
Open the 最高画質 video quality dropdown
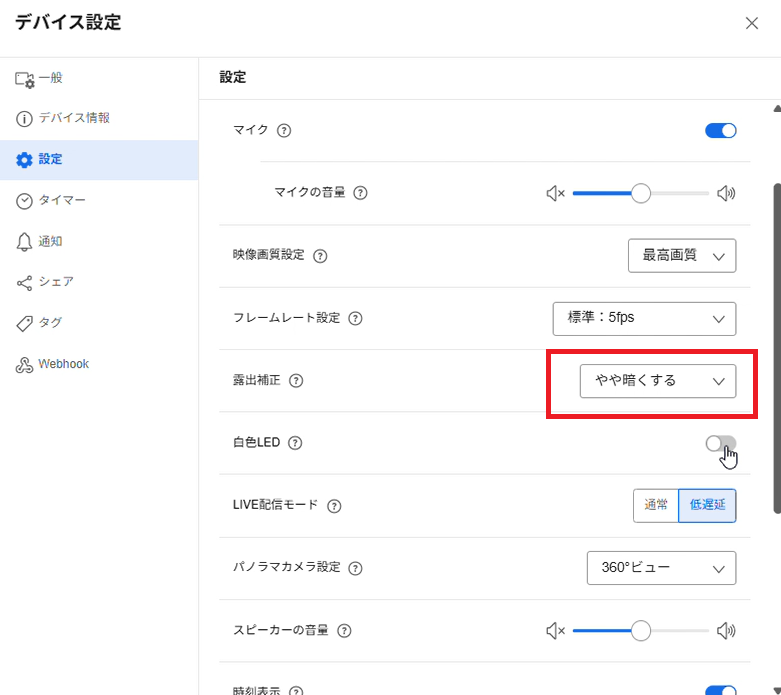[682, 256]
